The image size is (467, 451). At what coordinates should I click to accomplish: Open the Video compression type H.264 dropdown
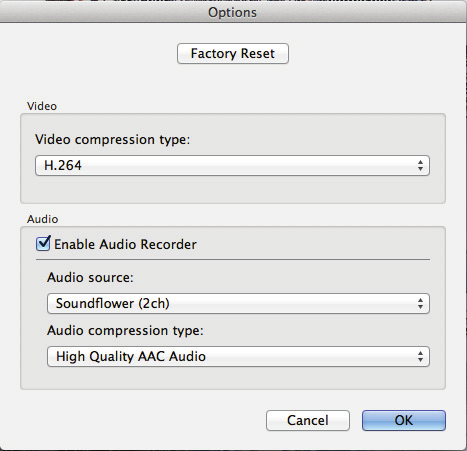(232, 165)
